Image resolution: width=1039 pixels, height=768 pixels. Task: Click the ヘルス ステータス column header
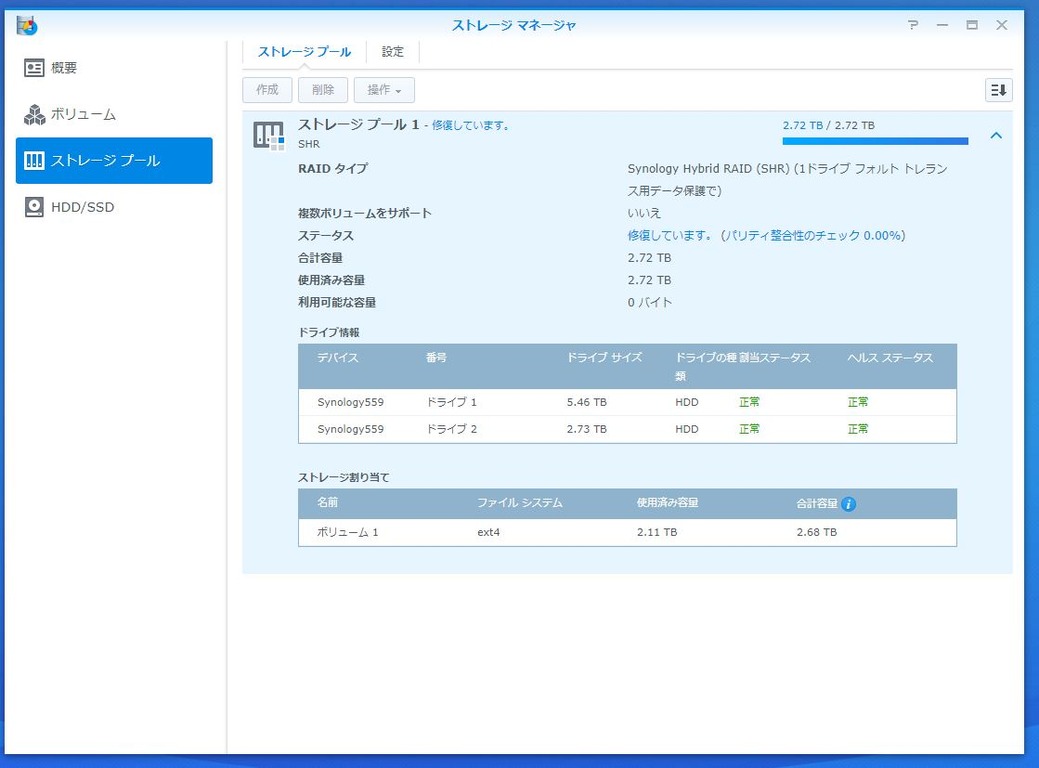(x=890, y=357)
